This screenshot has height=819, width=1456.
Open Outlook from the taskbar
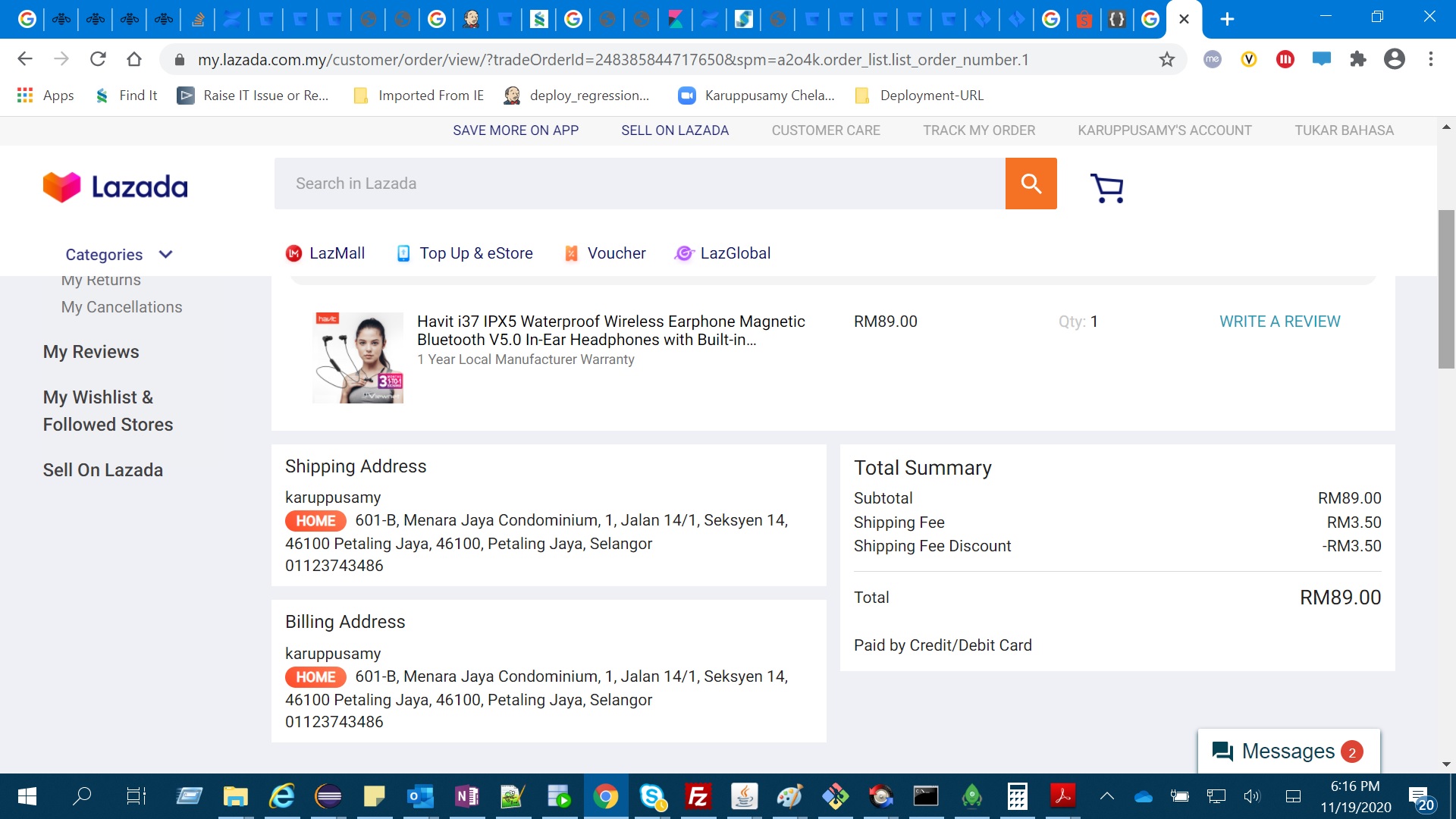(420, 796)
